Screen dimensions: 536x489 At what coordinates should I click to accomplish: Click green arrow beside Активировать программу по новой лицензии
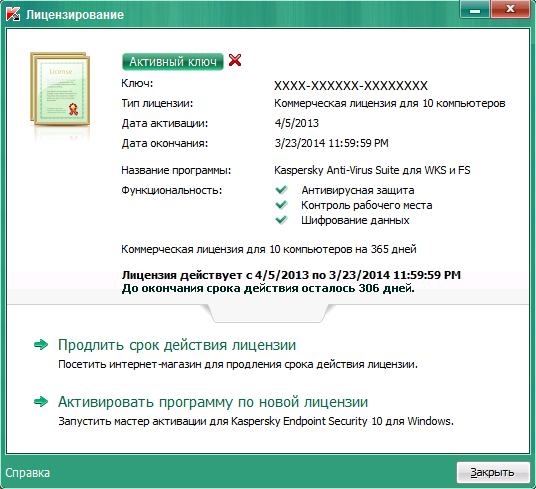click(x=41, y=402)
